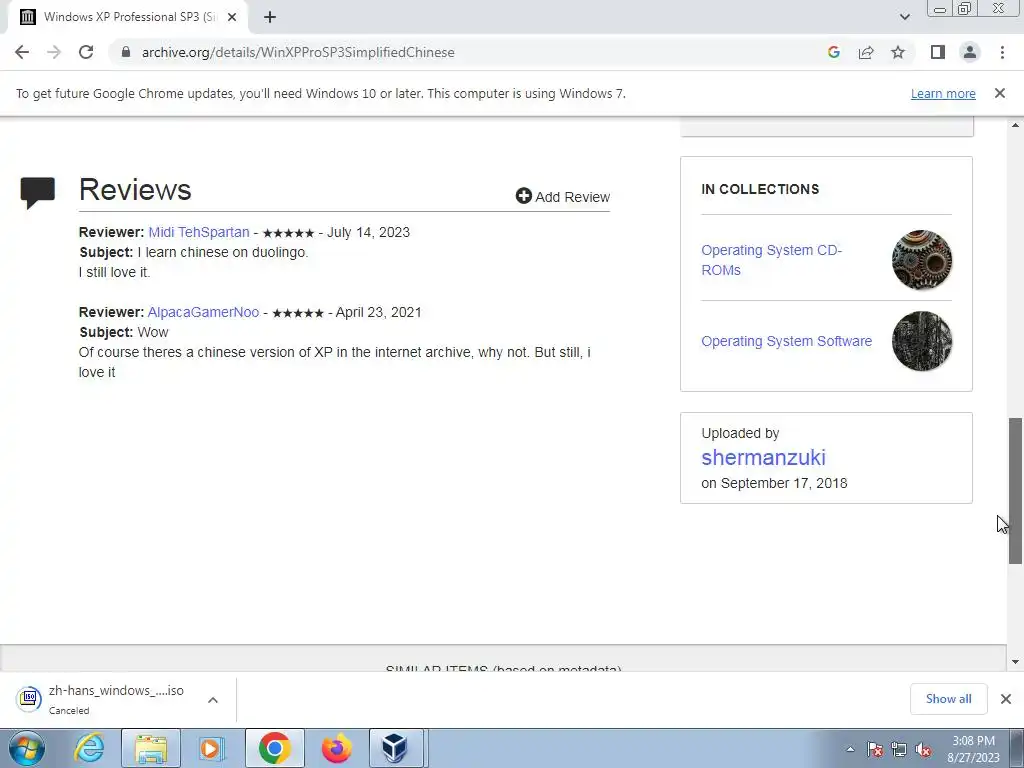Open uploader shermanzuki profile
This screenshot has height=768, width=1024.
click(x=763, y=457)
